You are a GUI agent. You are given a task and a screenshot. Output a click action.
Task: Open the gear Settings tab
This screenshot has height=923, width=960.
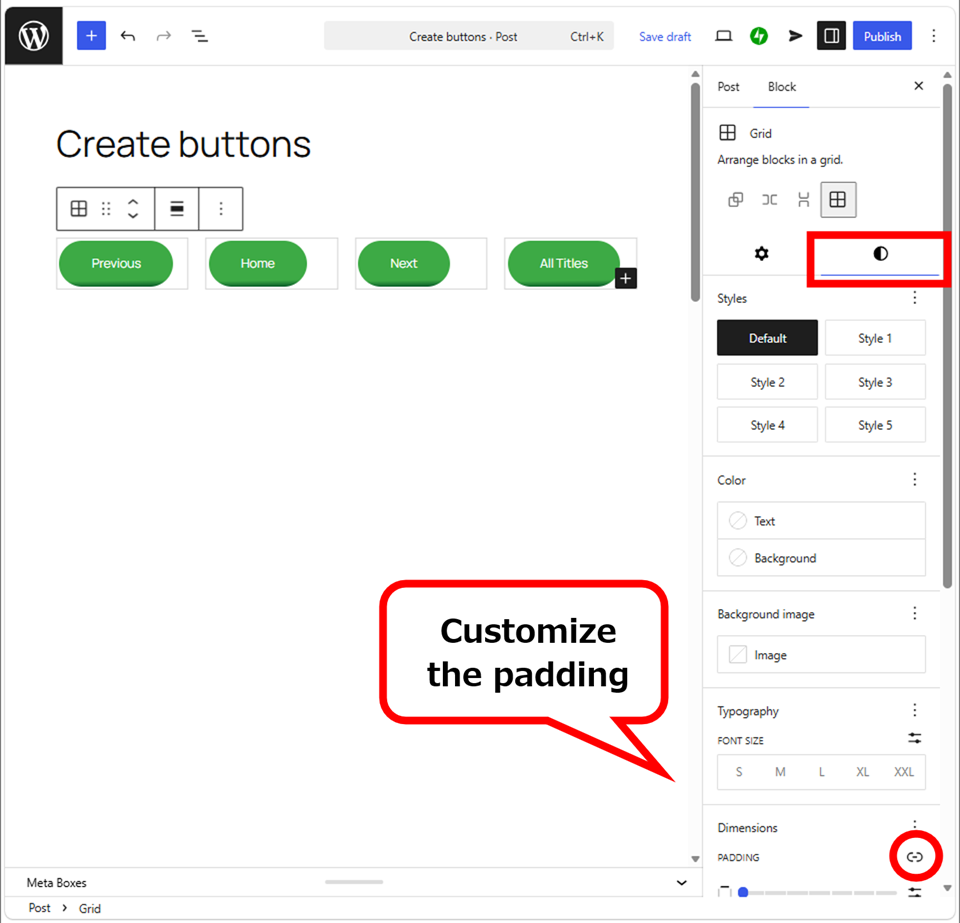click(762, 253)
